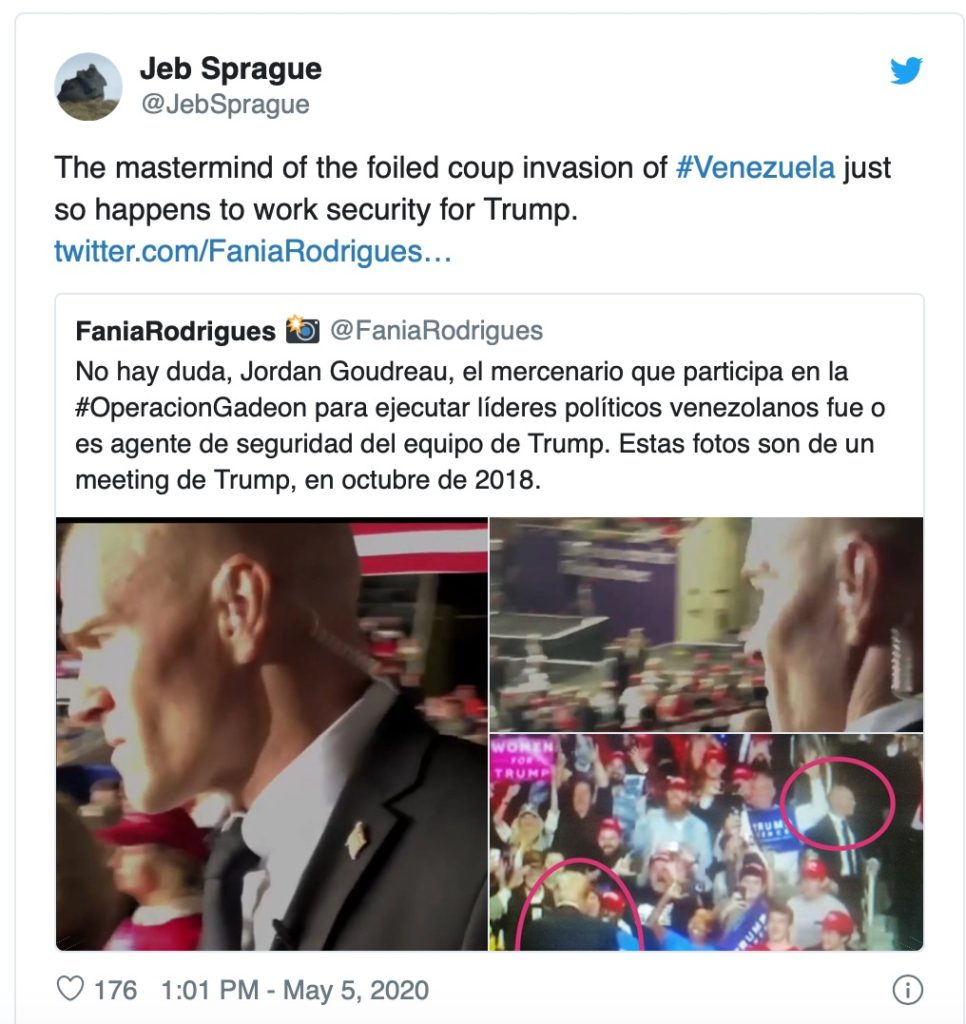The width and height of the screenshot is (966, 1024).
Task: Click the camera emoji beside FaniaRodrigues
Action: 302,330
